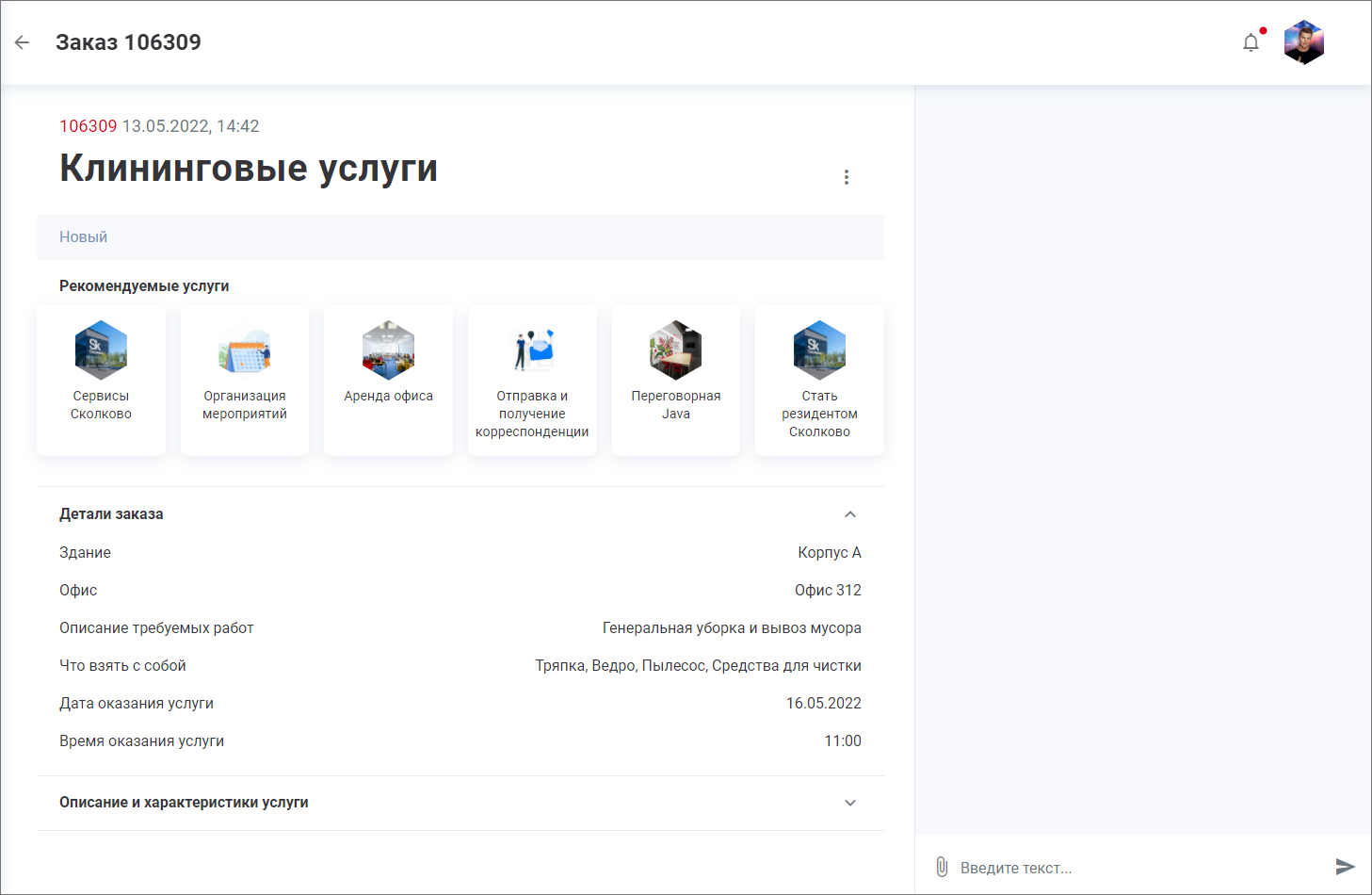This screenshot has height=895, width=1372.
Task: Click the Детали заказа section title
Action: pos(111,514)
